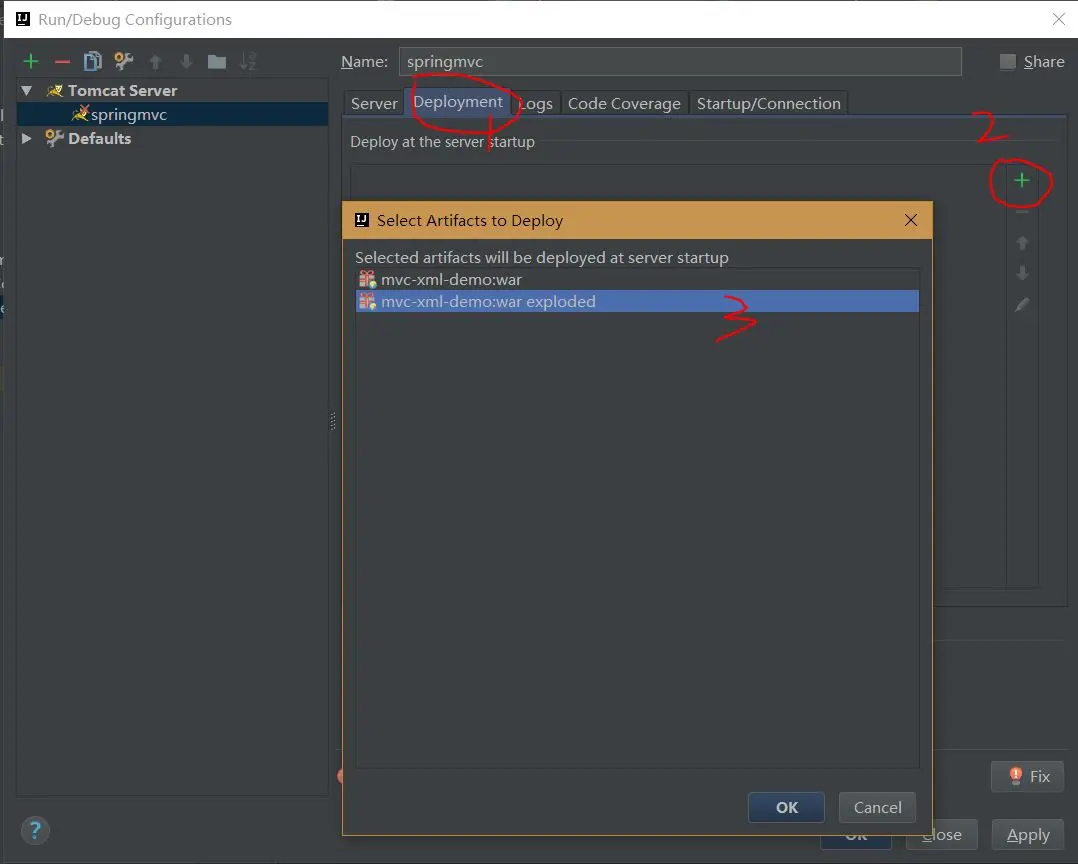This screenshot has width=1078, height=864.
Task: Add artifact with green plus in Deployment
Action: click(x=1022, y=181)
